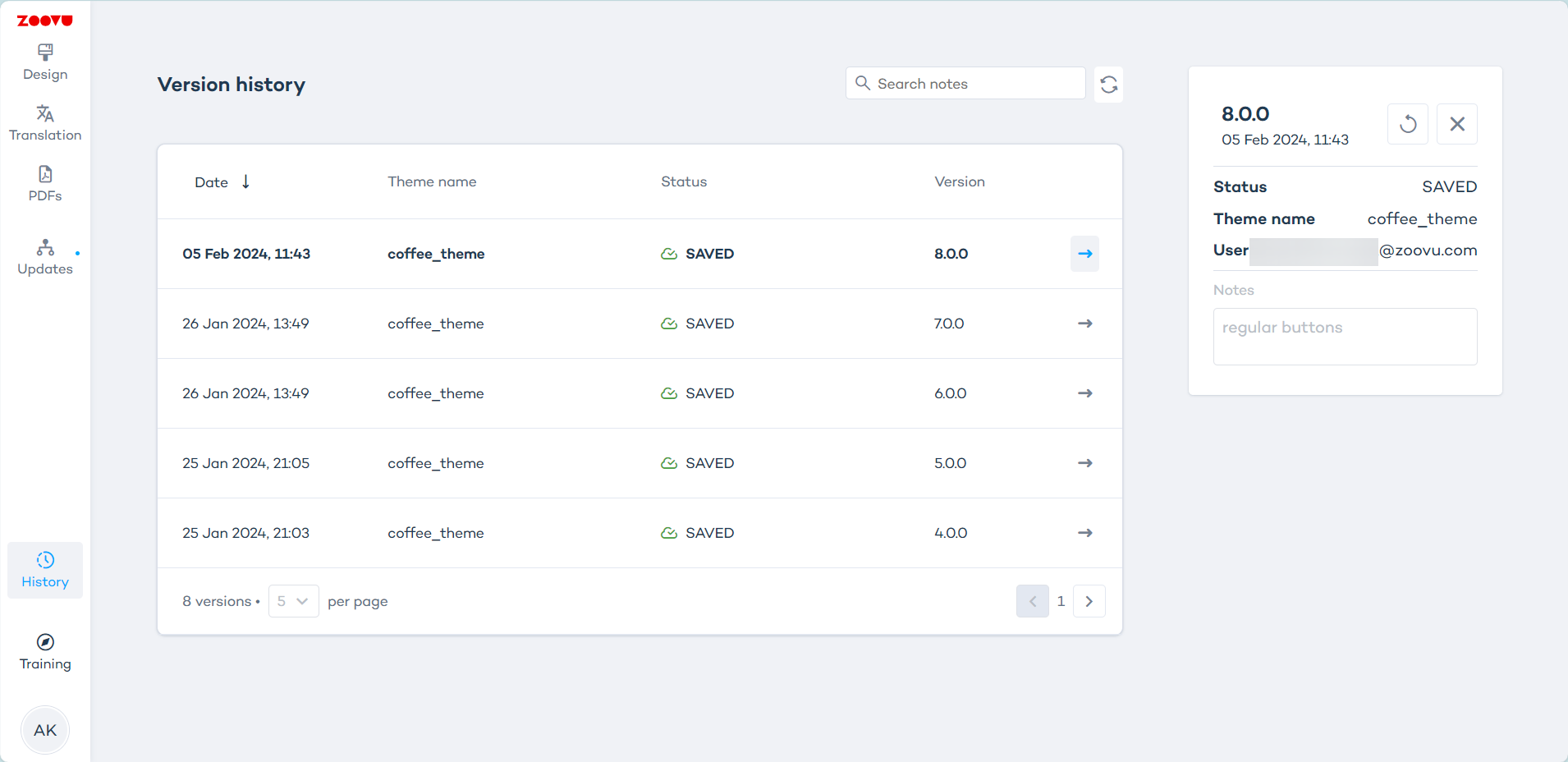Go to next page of versions

tap(1089, 601)
